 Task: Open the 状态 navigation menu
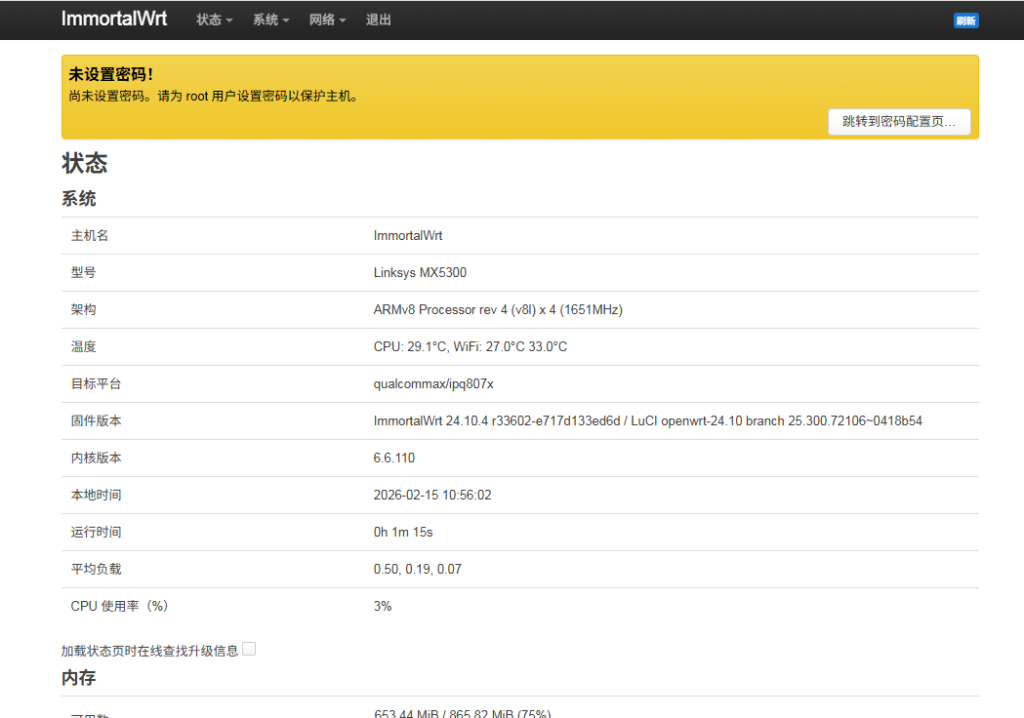pyautogui.click(x=209, y=20)
